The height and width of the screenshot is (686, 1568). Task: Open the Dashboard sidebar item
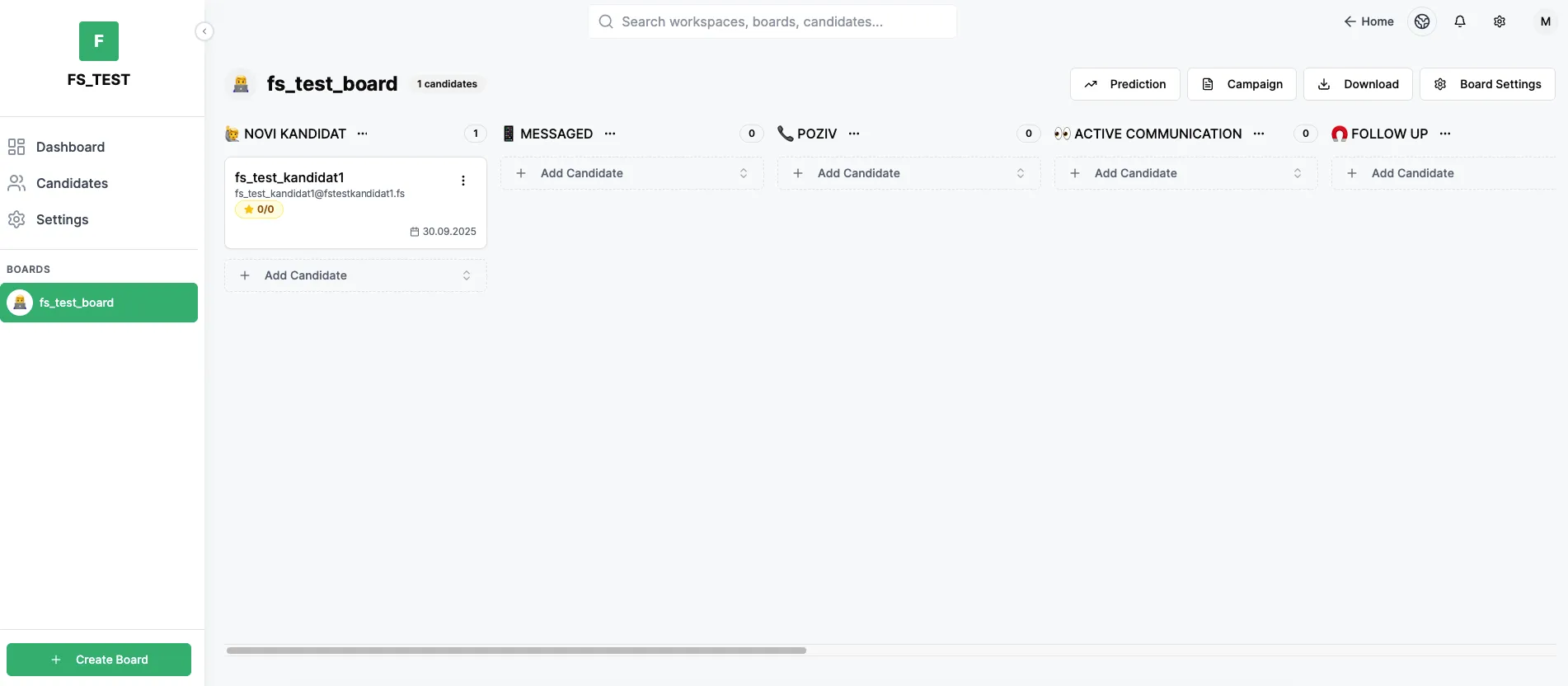click(70, 147)
